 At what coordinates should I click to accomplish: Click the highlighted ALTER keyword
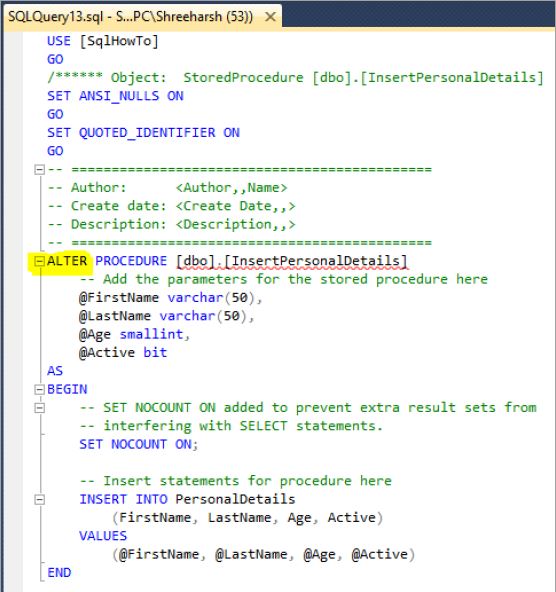pos(67,261)
